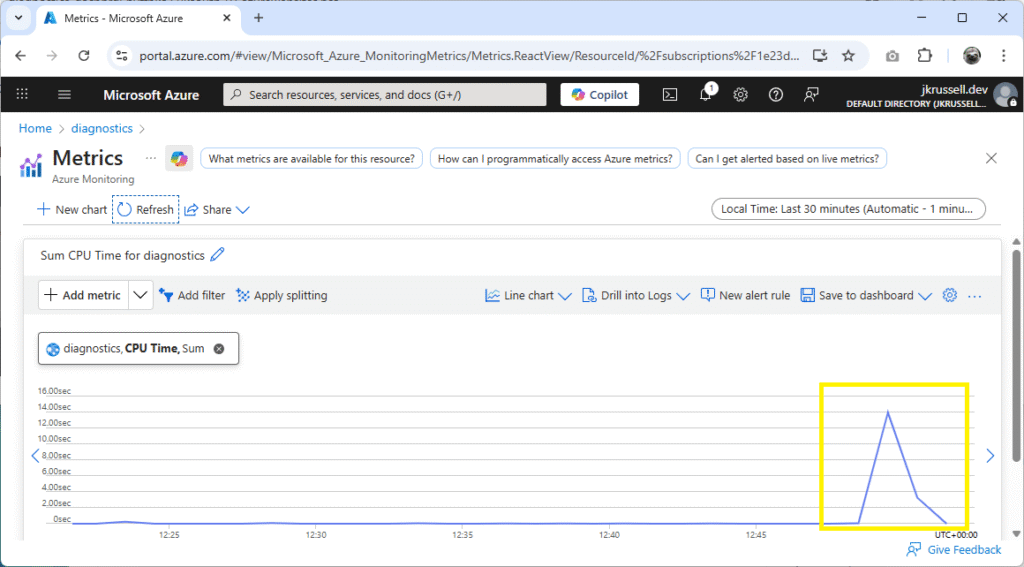Open the Share dropdown
The width and height of the screenshot is (1024, 567).
(x=217, y=210)
